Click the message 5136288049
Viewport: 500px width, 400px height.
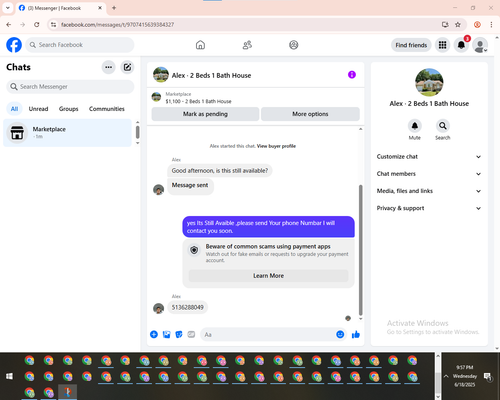coord(188,307)
